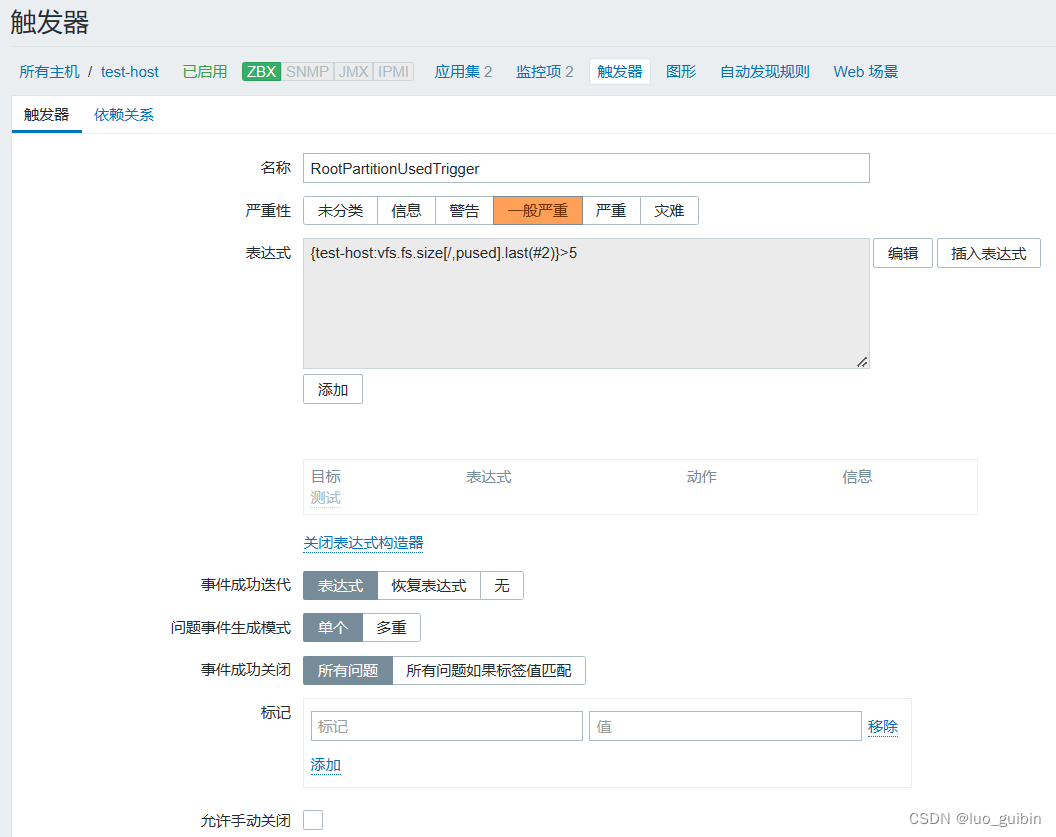This screenshot has height=837, width=1056.
Task: Open the Web 场景 tab
Action: click(x=865, y=72)
